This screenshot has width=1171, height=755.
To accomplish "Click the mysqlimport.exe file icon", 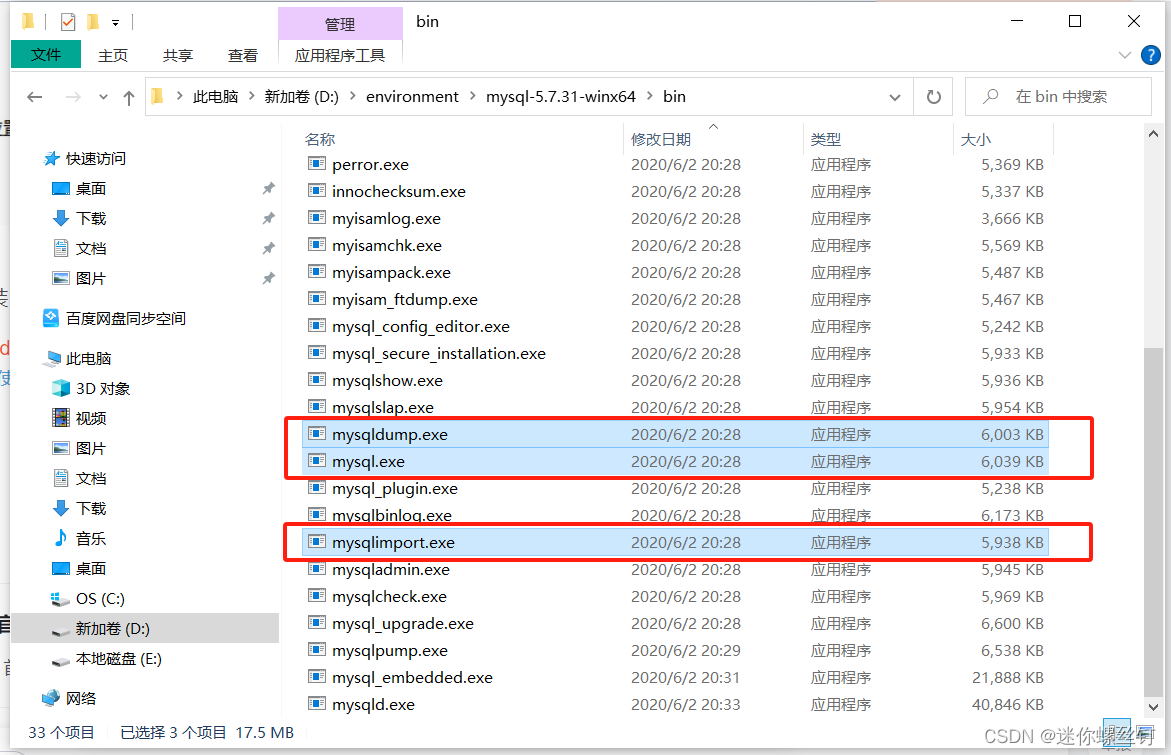I will [x=317, y=541].
